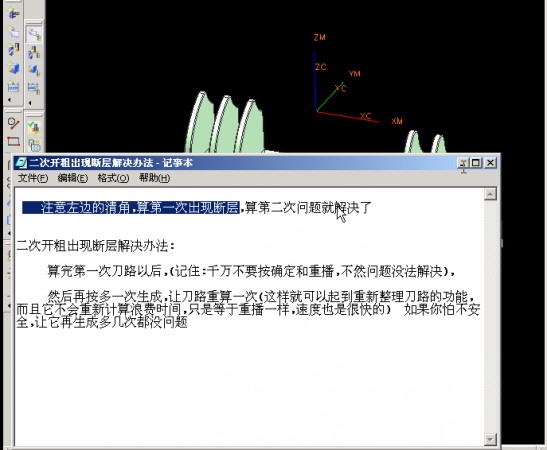Open the 帮助(H) menu in Notepad
Viewport: 547px width, 450px height.
pos(154,178)
